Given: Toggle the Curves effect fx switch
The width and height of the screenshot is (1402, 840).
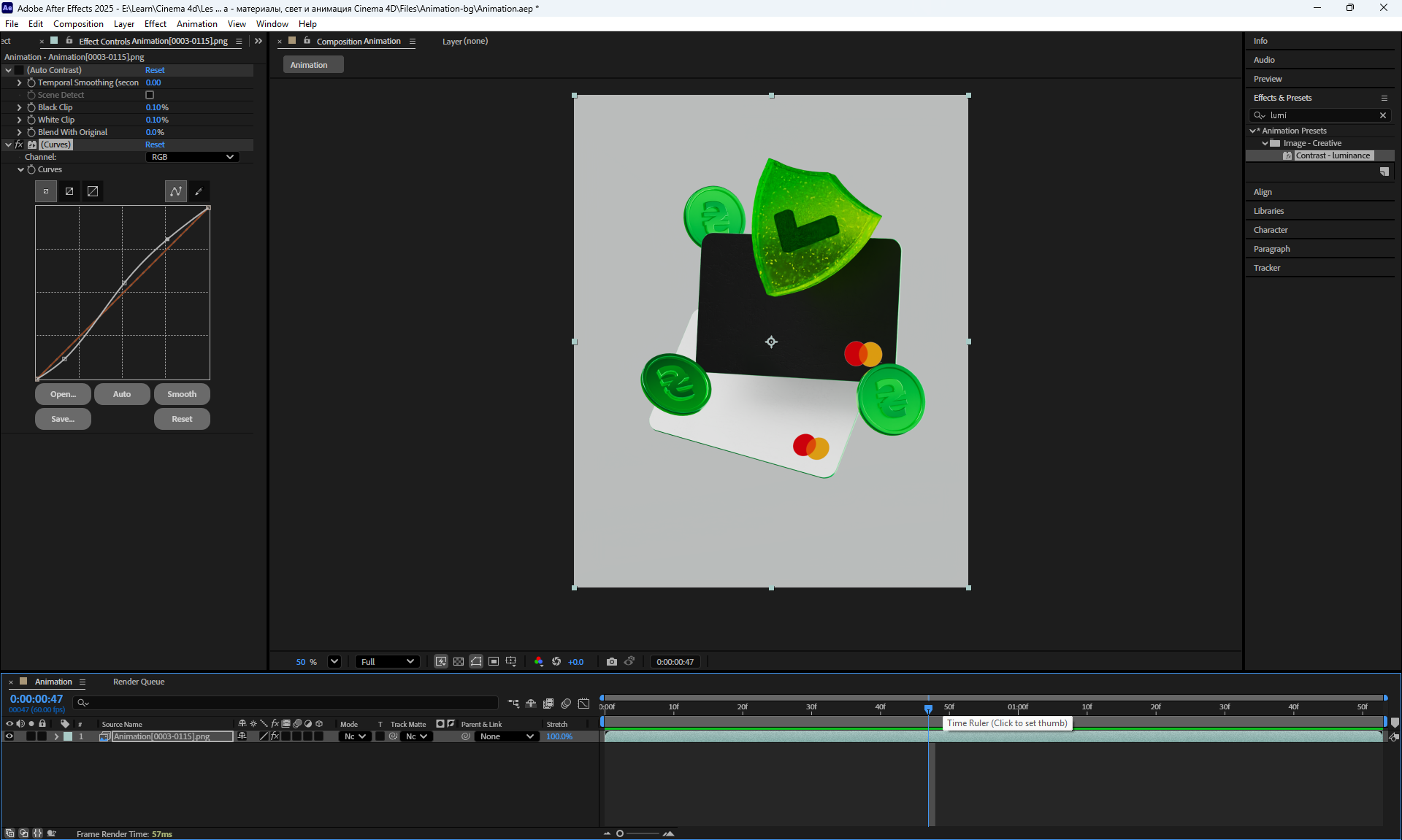Looking at the screenshot, I should 19,145.
